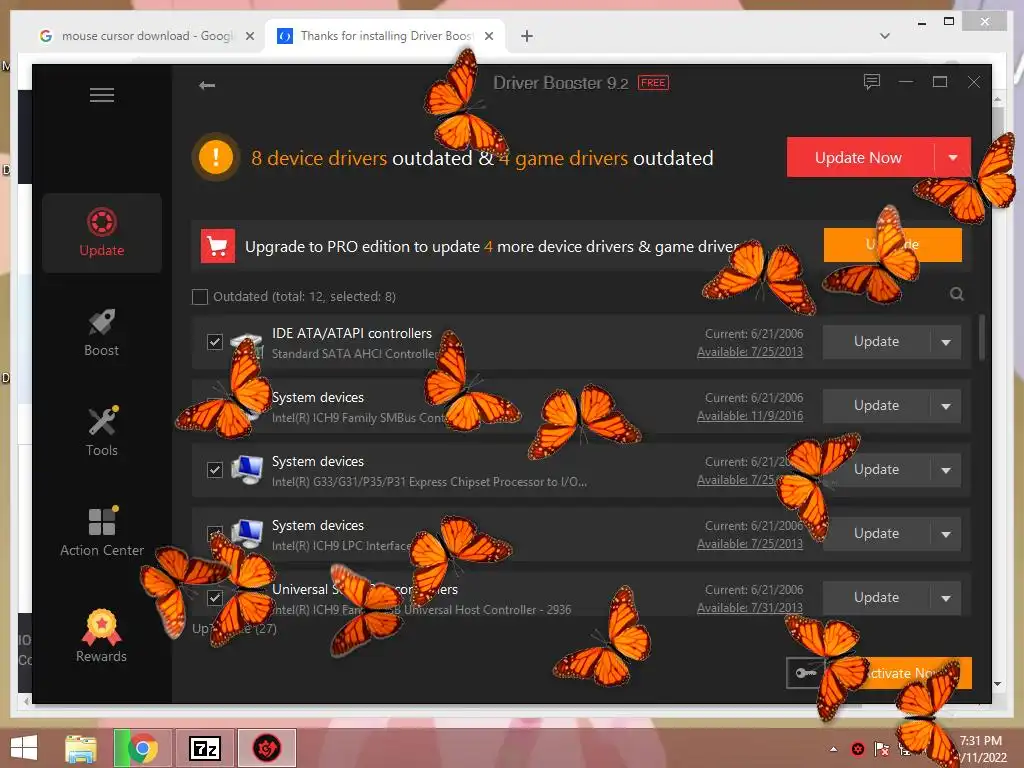Update the Universal Host Controller driver
This screenshot has width=1024, height=768.
(x=876, y=598)
